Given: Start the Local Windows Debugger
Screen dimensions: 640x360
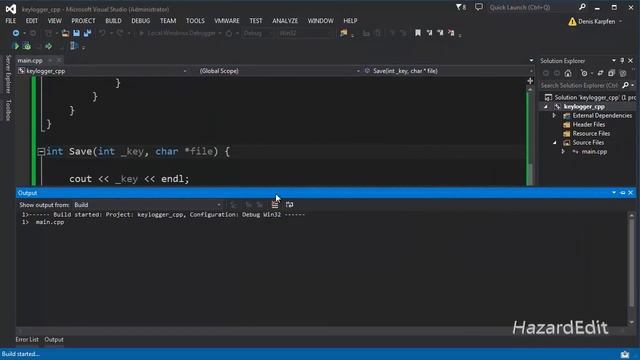Looking at the screenshot, I should coord(178,33).
